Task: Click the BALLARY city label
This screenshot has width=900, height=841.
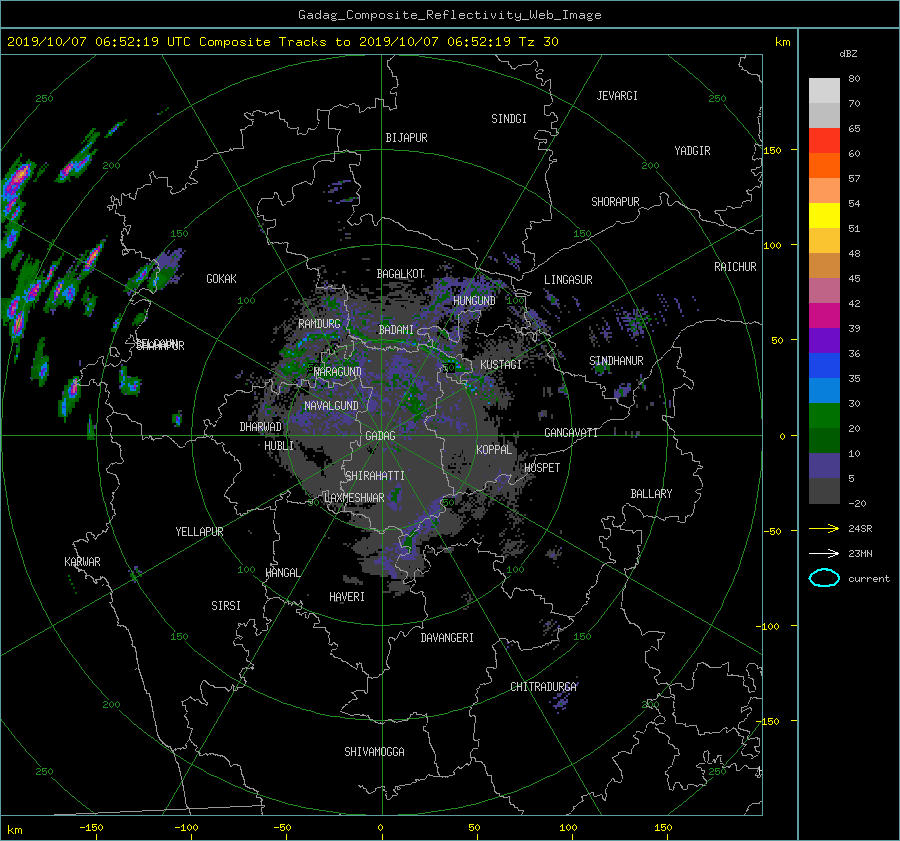Action: 651,494
